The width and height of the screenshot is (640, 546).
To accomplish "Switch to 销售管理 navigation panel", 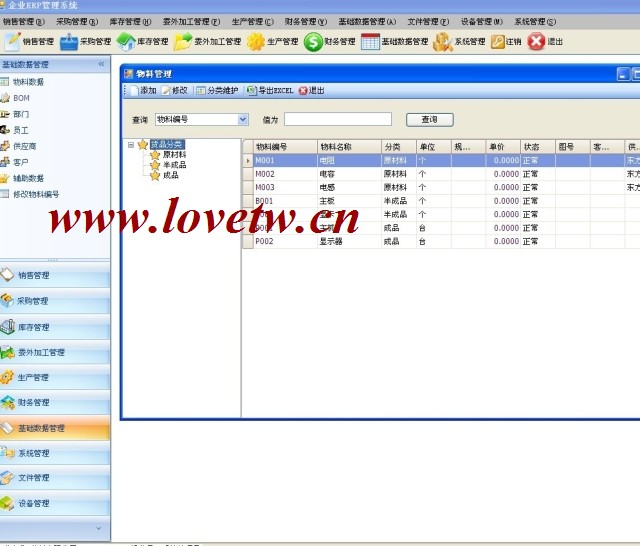I will pyautogui.click(x=55, y=275).
